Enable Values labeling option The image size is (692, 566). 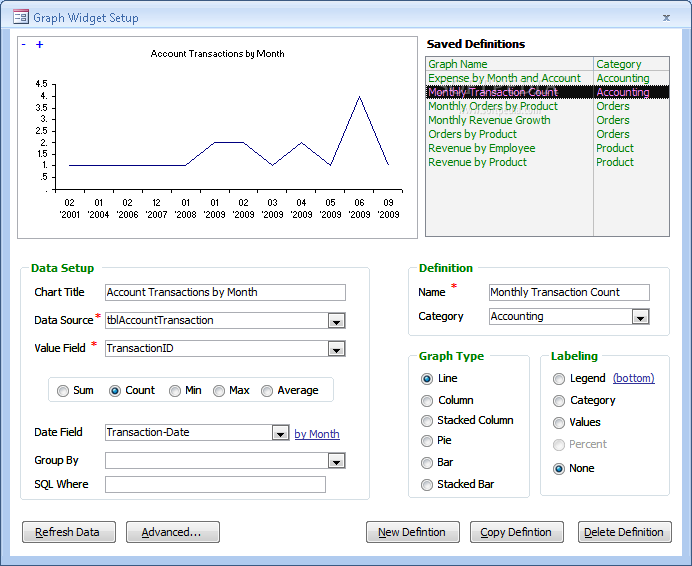pyautogui.click(x=559, y=423)
